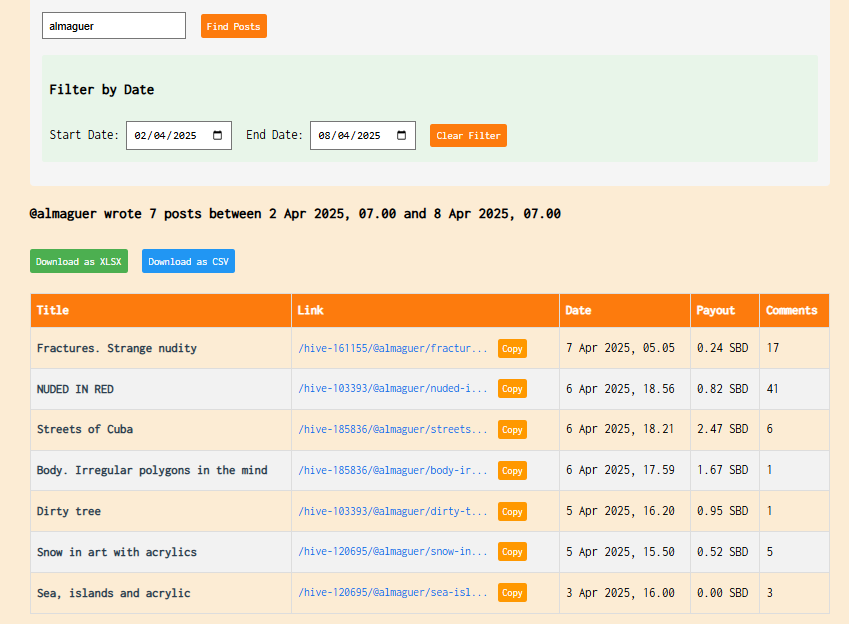Click the End Date field showing 08/04/2025
849x624 pixels.
(363, 135)
